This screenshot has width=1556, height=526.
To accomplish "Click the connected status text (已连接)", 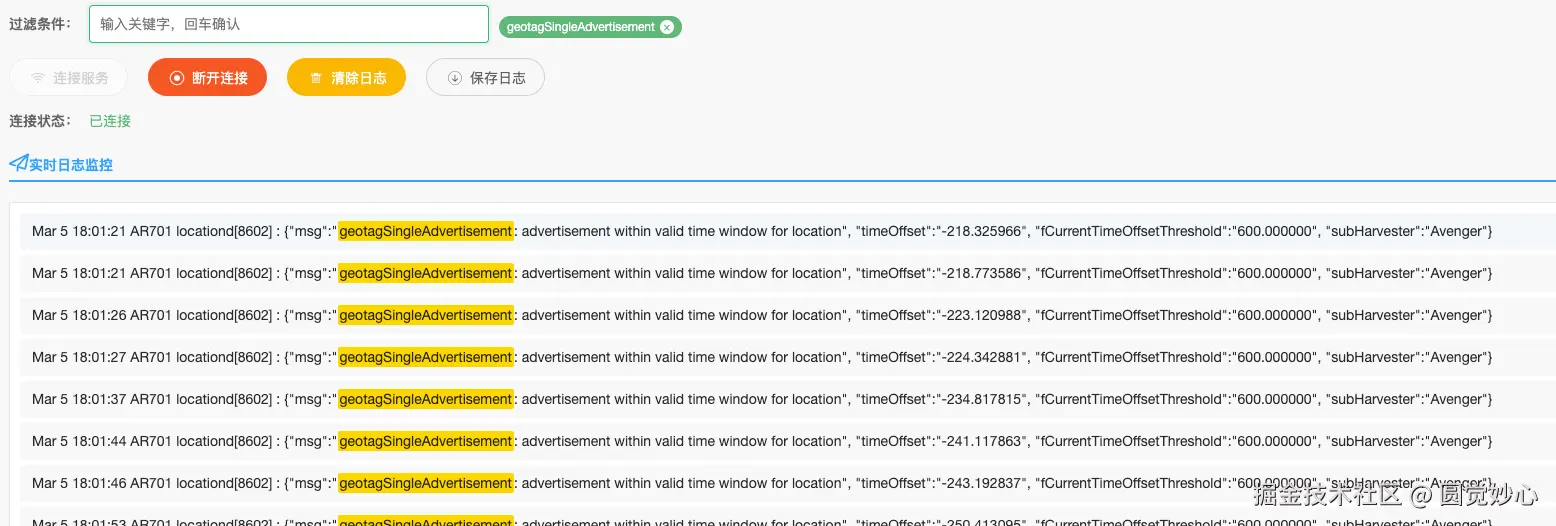I will point(110,121).
